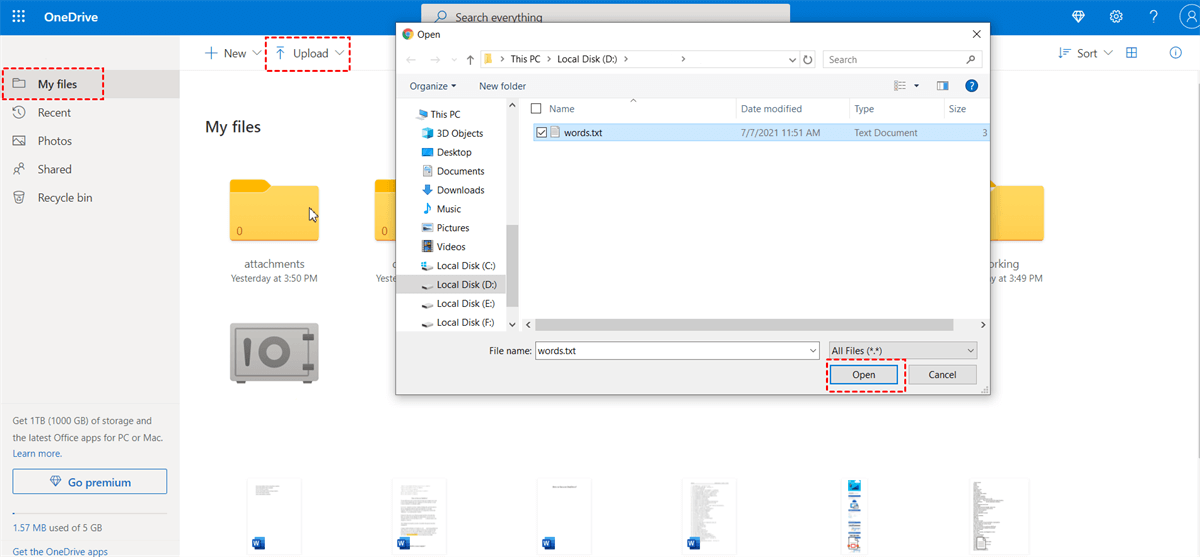The height and width of the screenshot is (557, 1200).
Task: Click the Open button
Action: [x=864, y=375]
